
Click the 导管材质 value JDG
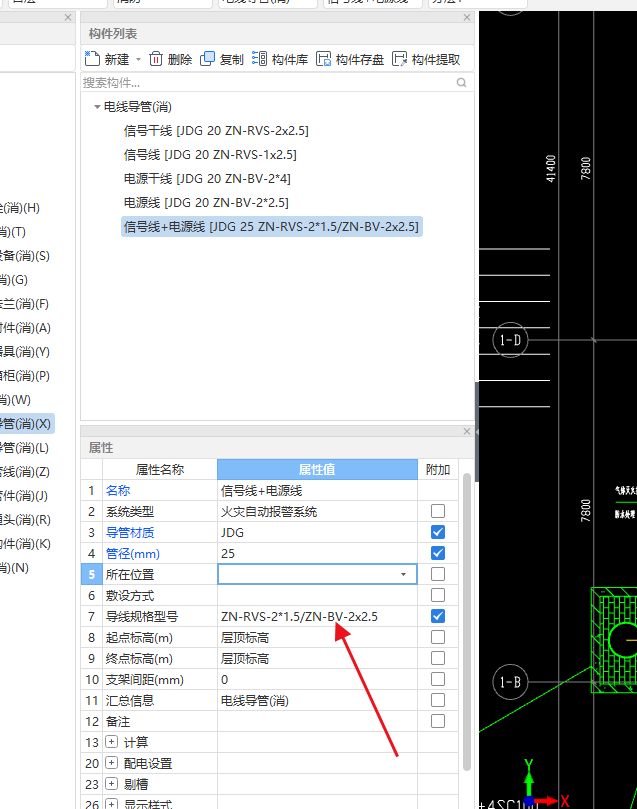(317, 532)
